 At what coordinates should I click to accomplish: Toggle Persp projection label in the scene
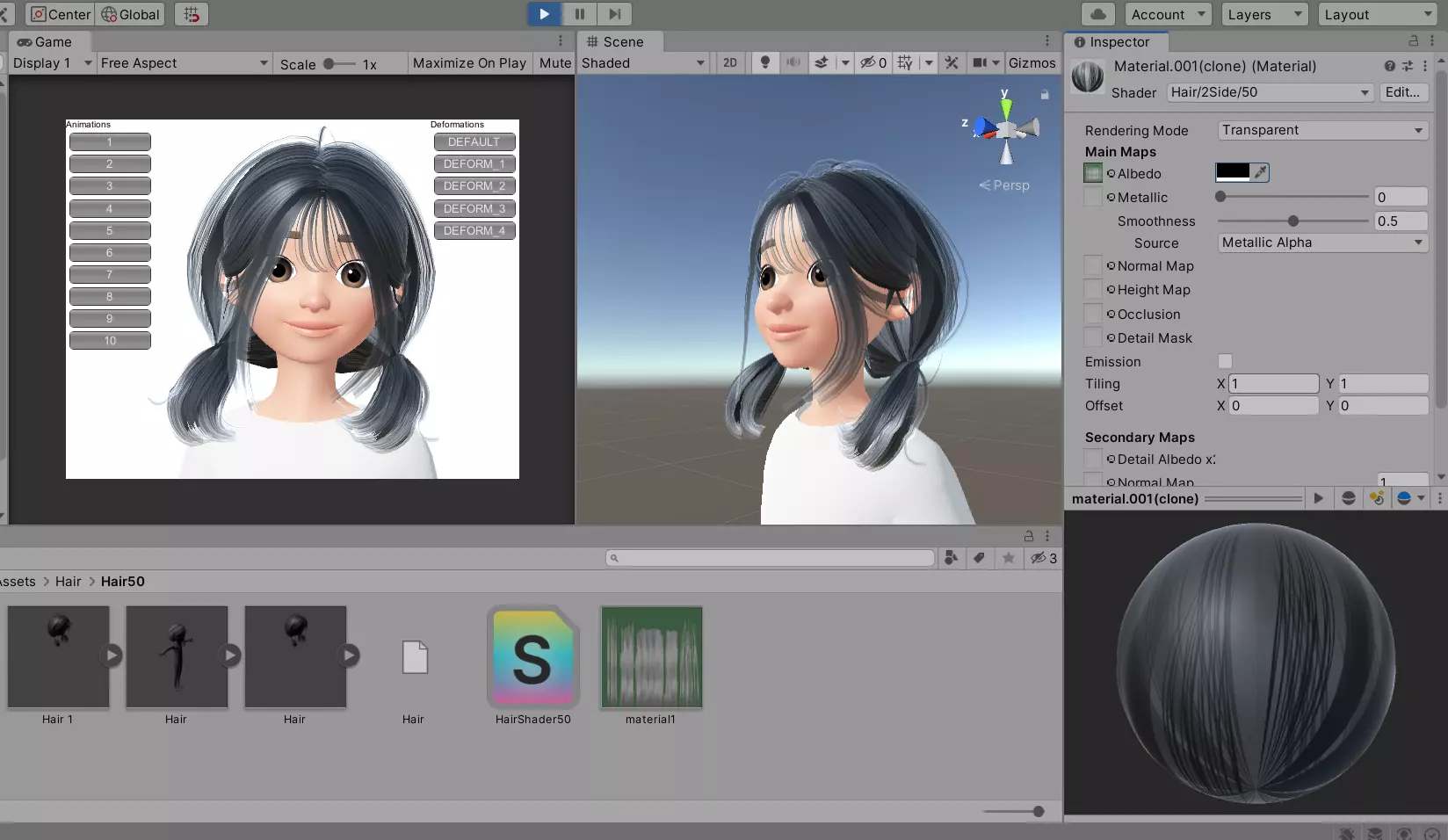pos(1004,185)
